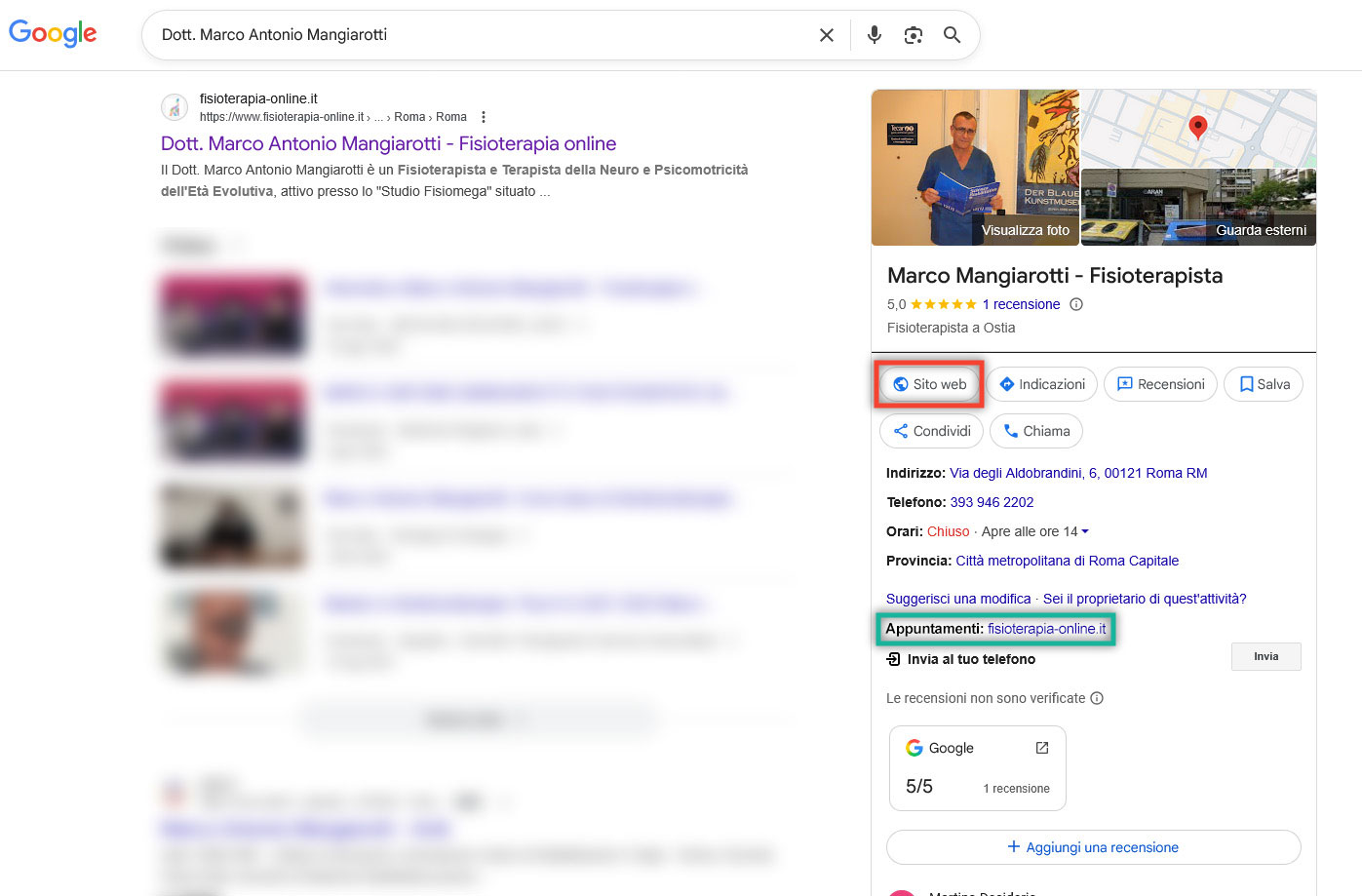Open Google Lens image search icon

(914, 35)
